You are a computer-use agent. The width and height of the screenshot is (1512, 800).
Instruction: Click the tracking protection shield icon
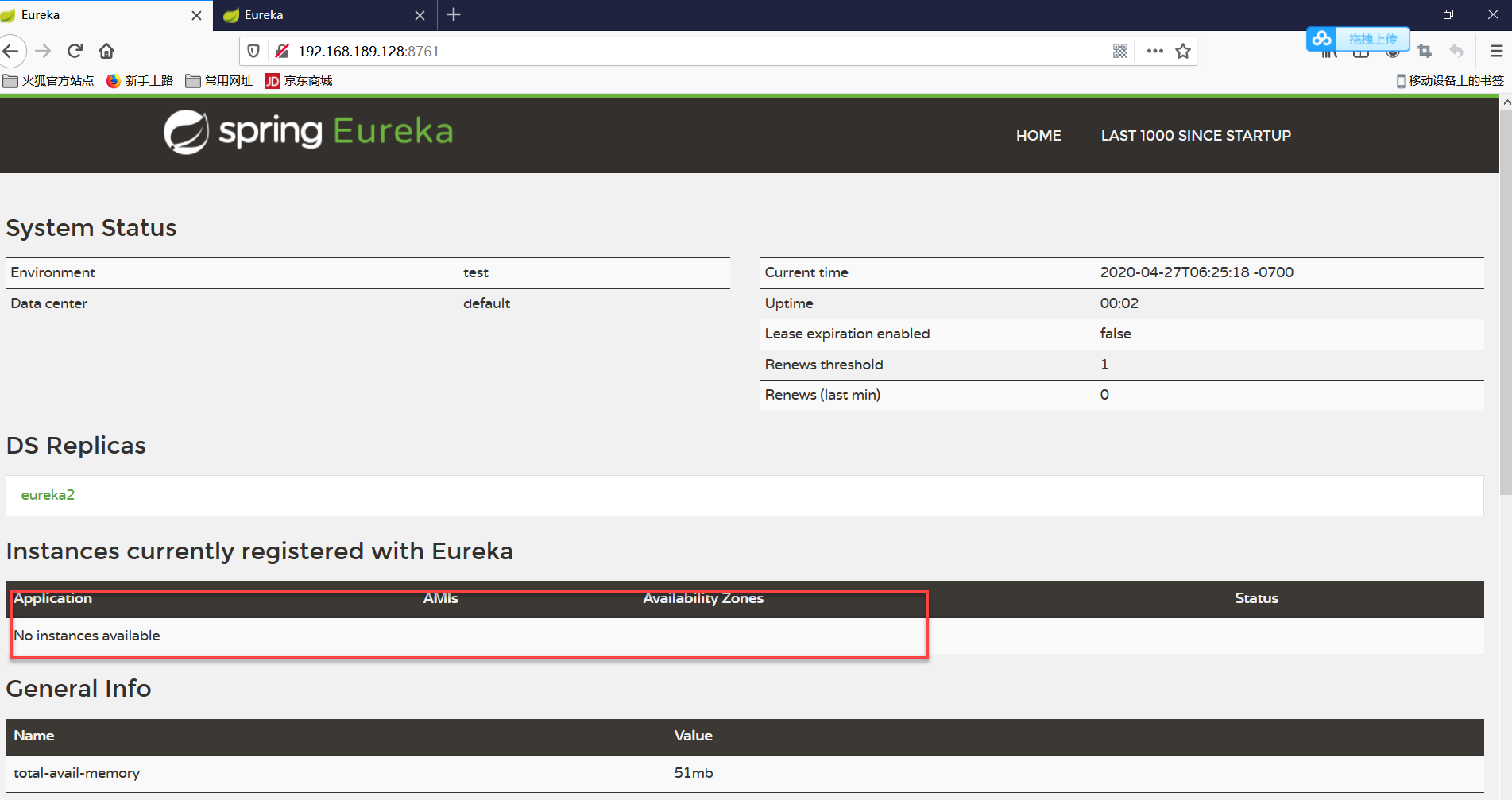(x=253, y=51)
